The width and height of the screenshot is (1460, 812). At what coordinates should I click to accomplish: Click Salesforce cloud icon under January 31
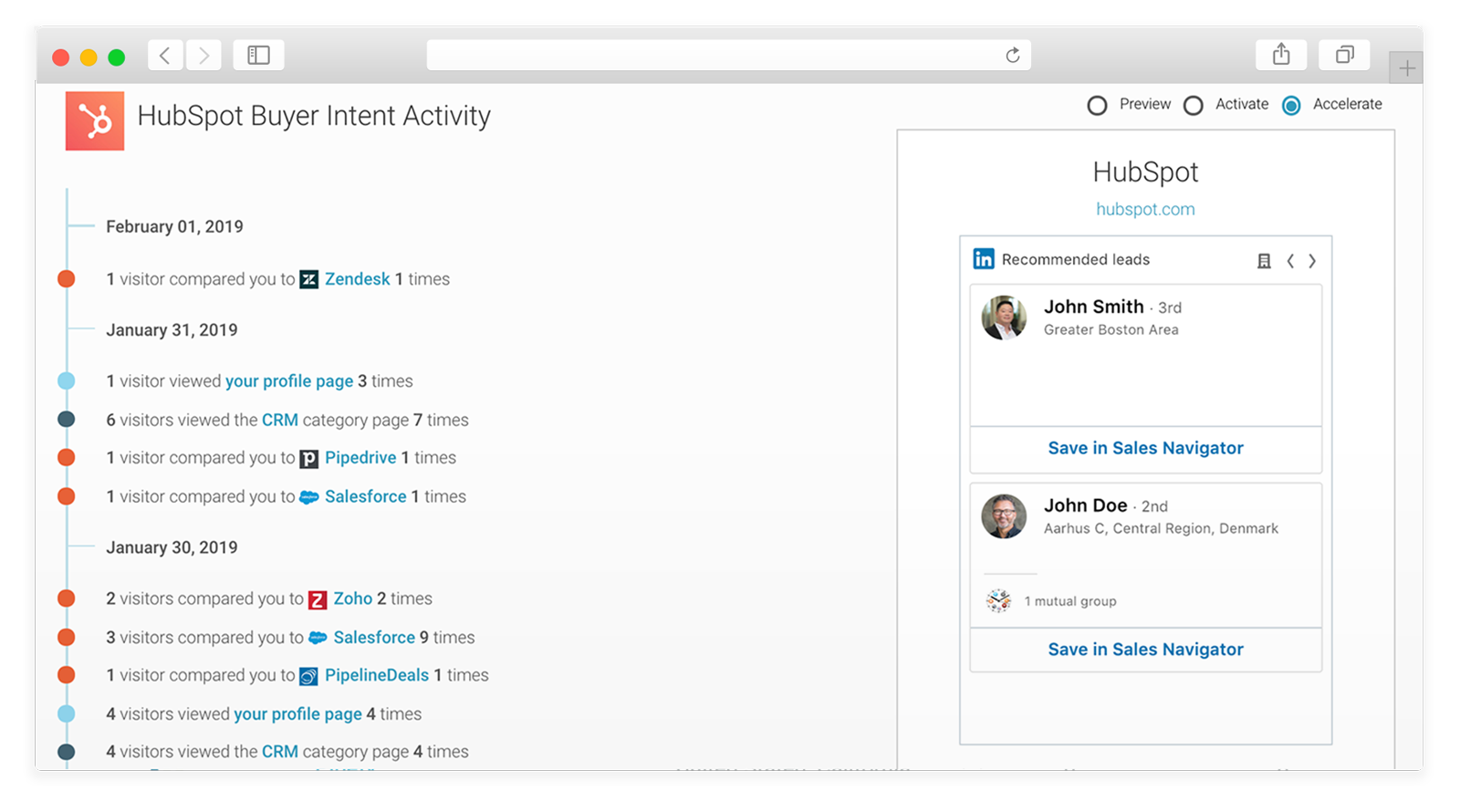309,497
